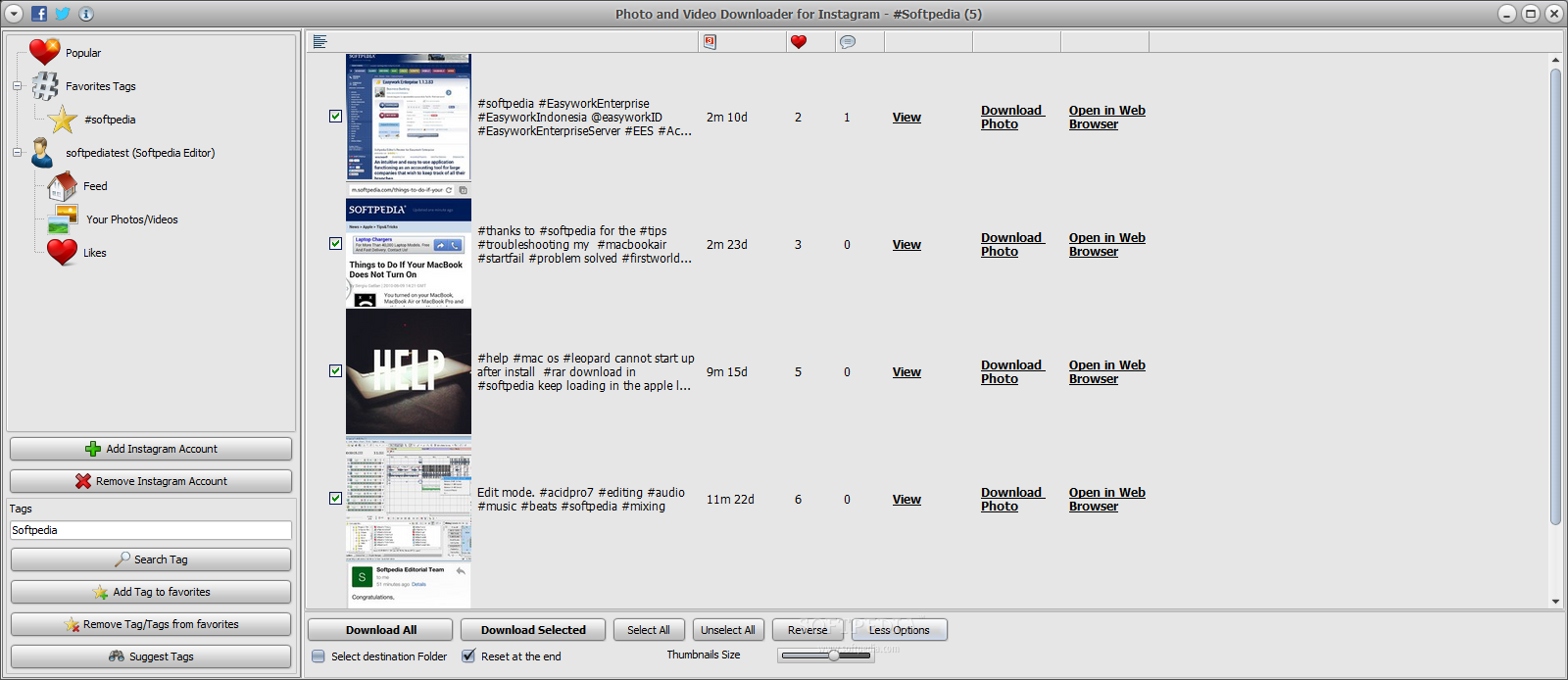Collapse the Favorites Tags tree node
The image size is (1568, 680).
(17, 86)
